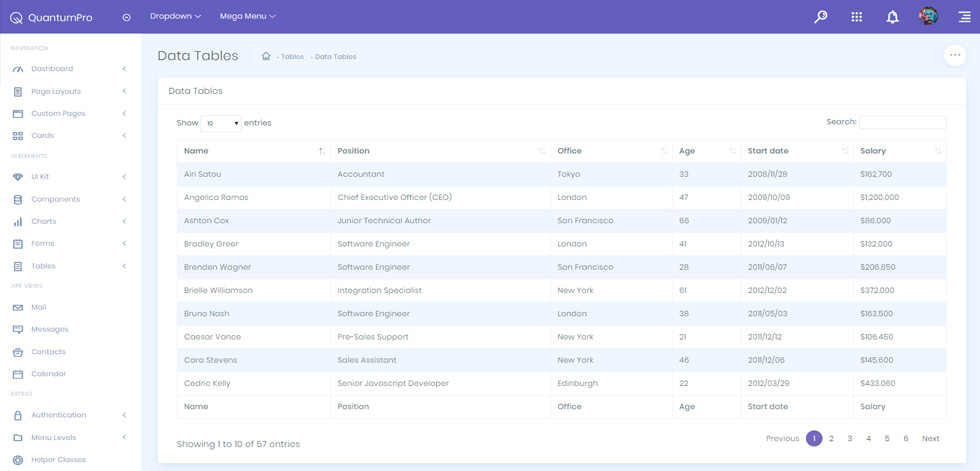Open the apps grid icon
Viewport: 980px width, 471px height.
(x=857, y=17)
